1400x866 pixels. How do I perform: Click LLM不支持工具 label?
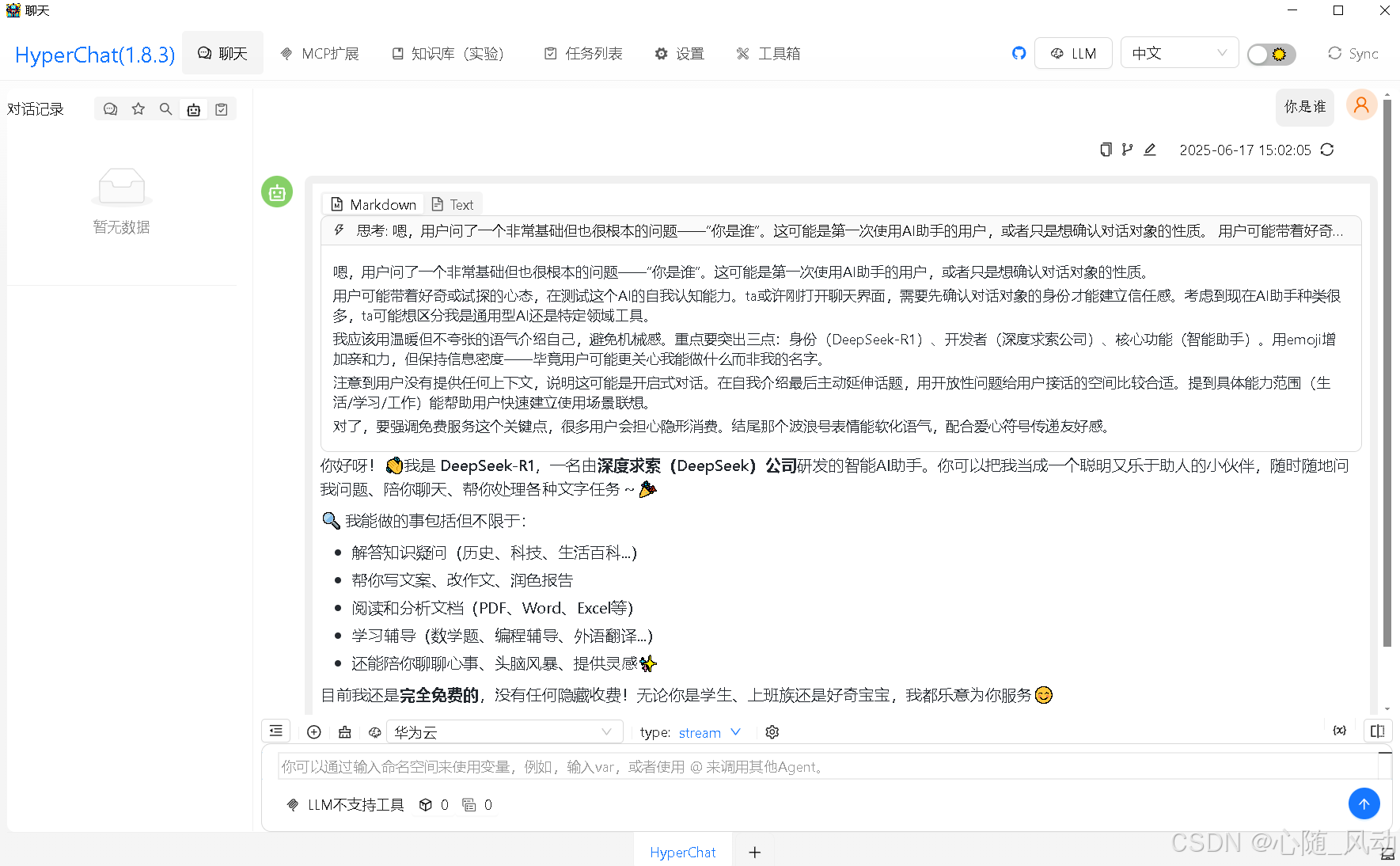(x=356, y=805)
